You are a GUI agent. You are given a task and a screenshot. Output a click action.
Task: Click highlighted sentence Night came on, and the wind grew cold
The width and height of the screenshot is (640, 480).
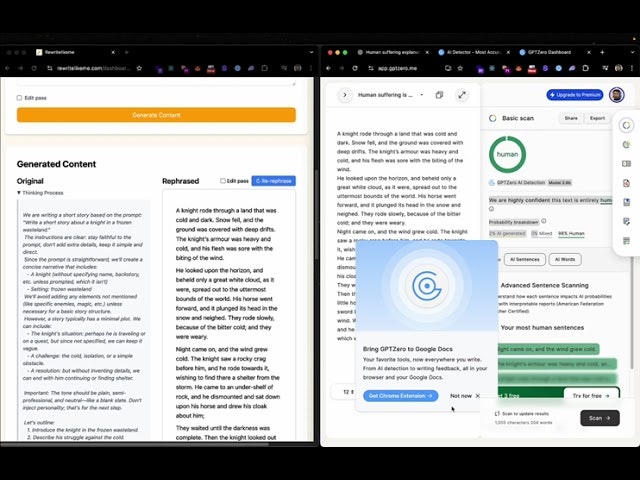coord(547,349)
